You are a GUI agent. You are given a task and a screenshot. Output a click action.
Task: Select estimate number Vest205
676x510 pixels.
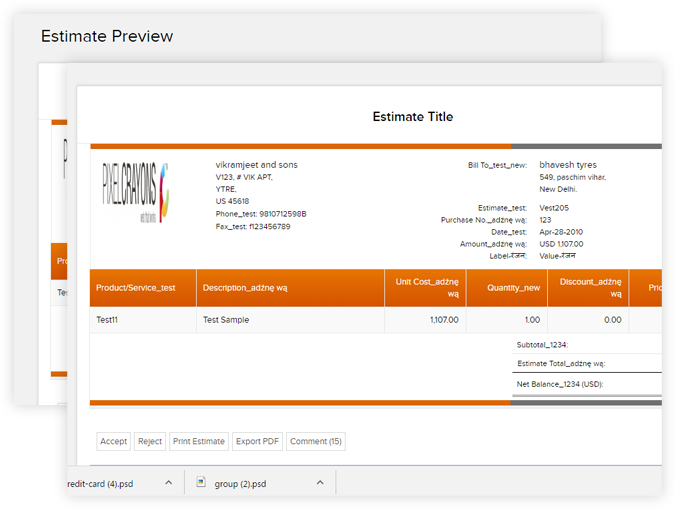(x=554, y=208)
